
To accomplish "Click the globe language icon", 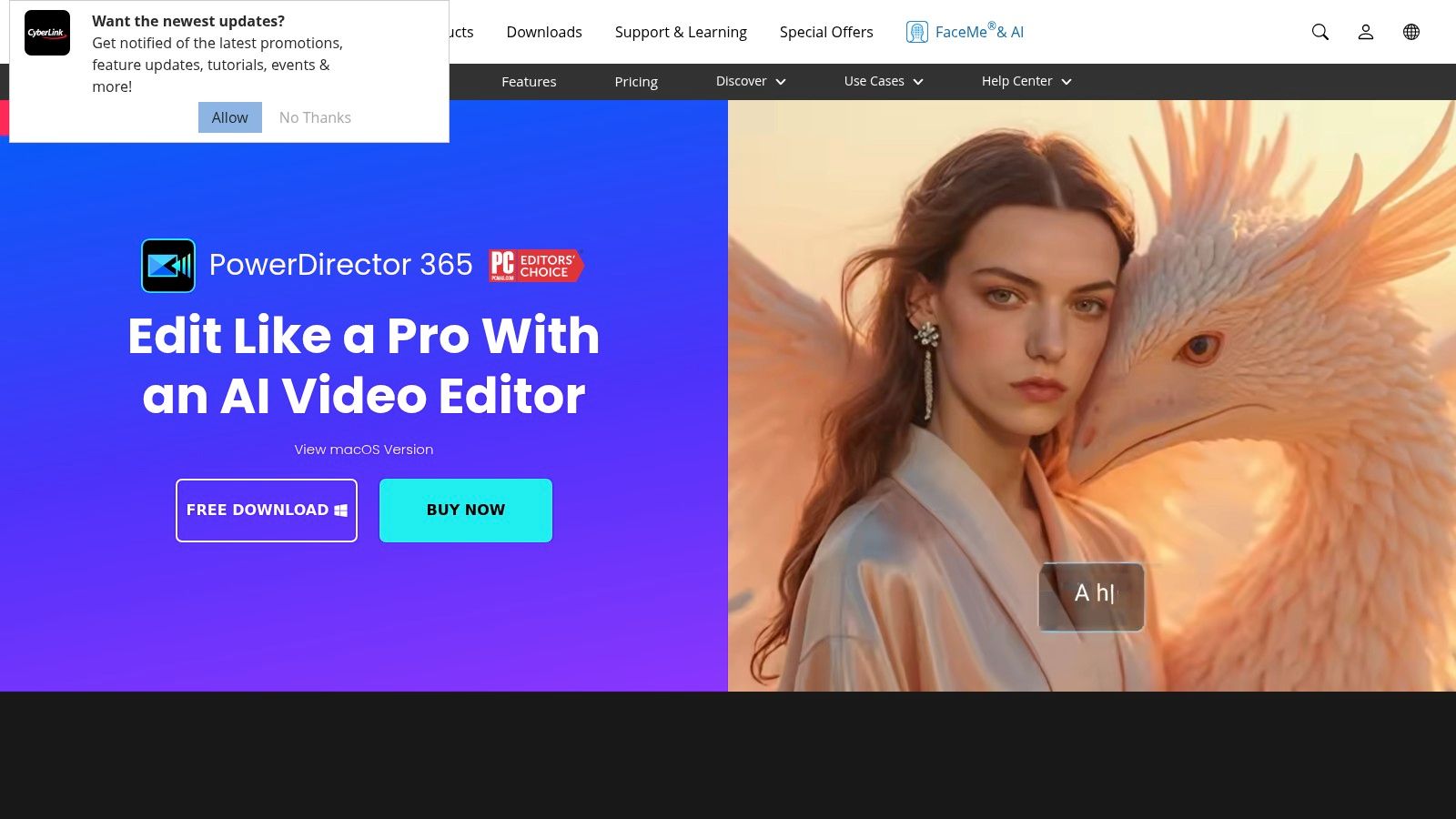I will point(1411,32).
